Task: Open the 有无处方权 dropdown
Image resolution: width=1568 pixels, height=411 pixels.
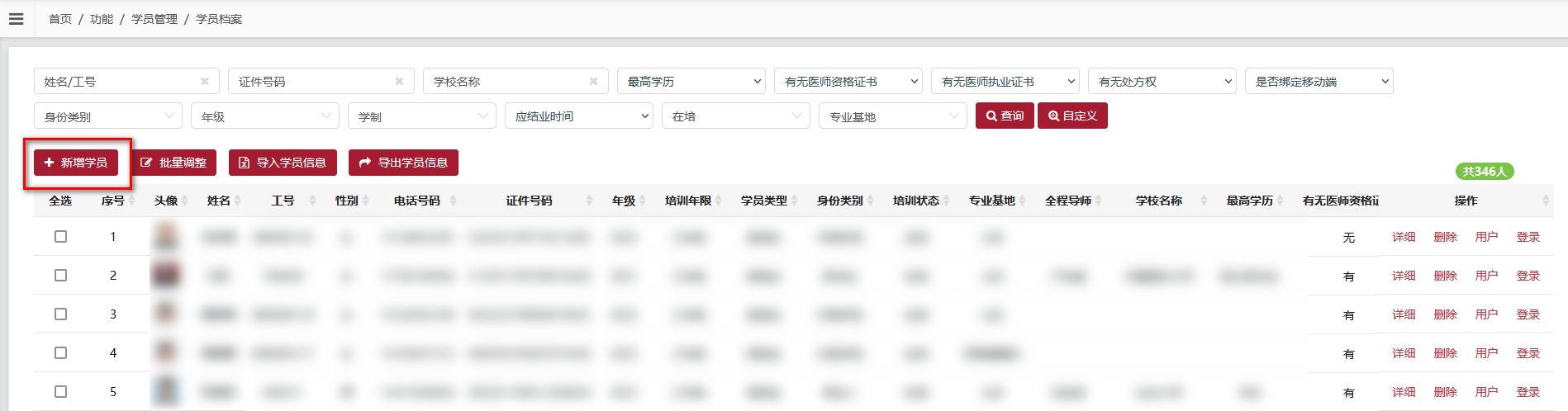Action: [x=1162, y=81]
